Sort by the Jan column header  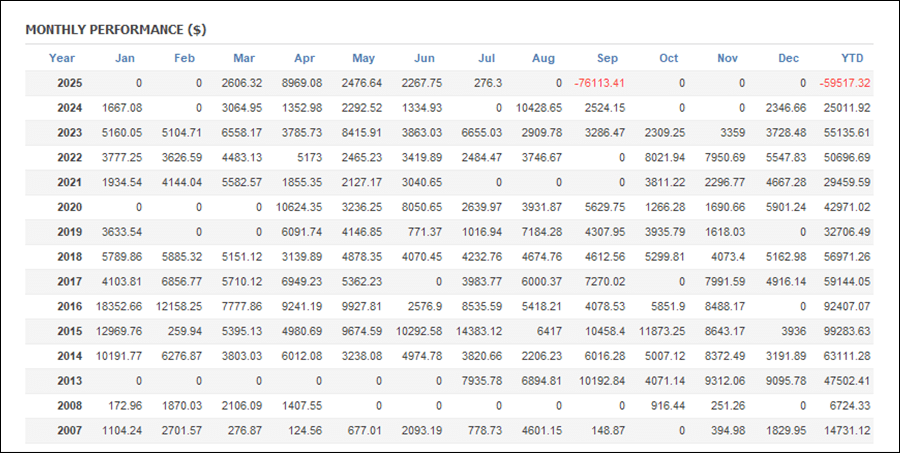click(x=125, y=58)
